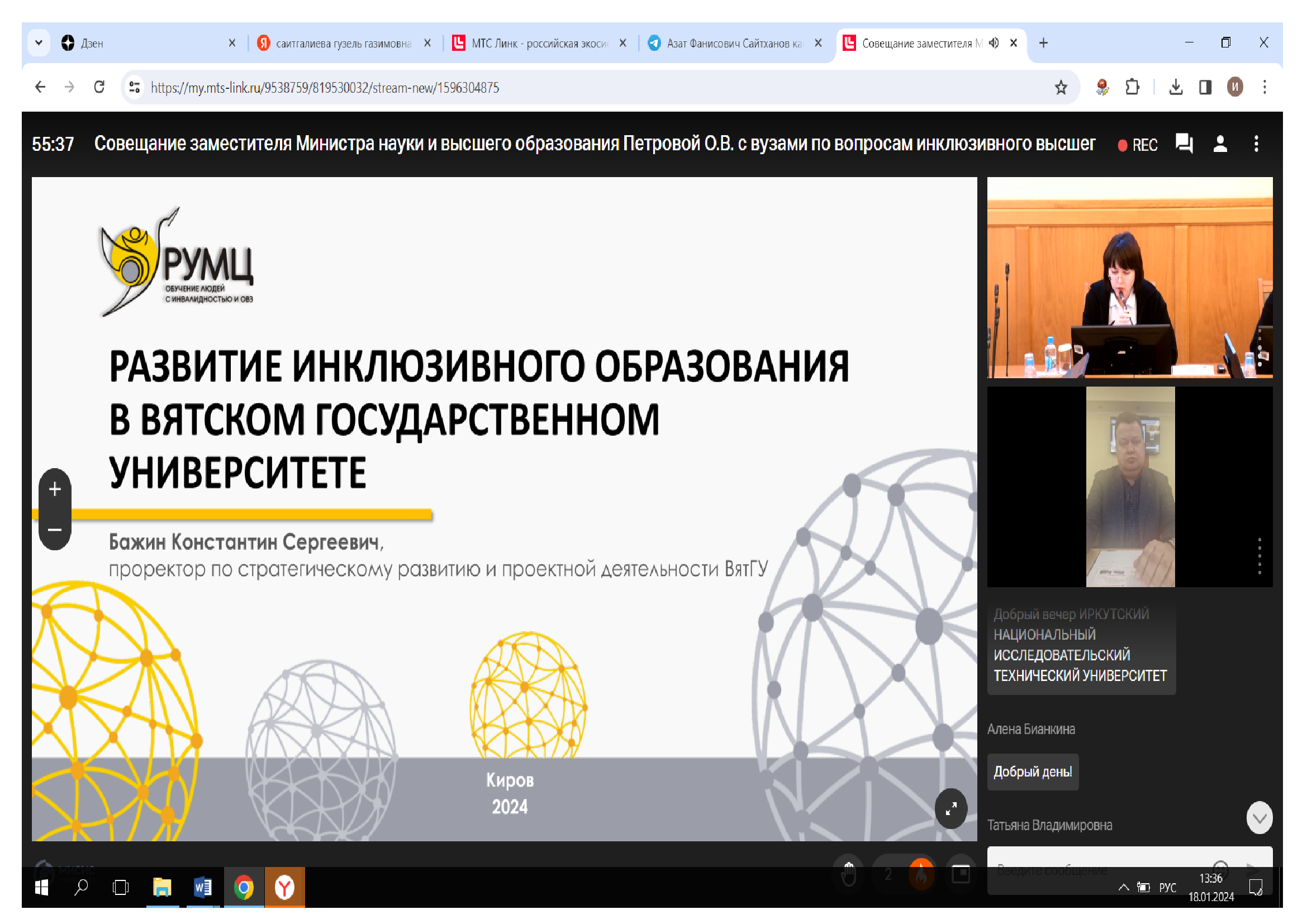Image resolution: width=1307 pixels, height=924 pixels.
Task: Open the browser downloads icon
Action: pyautogui.click(x=1176, y=88)
